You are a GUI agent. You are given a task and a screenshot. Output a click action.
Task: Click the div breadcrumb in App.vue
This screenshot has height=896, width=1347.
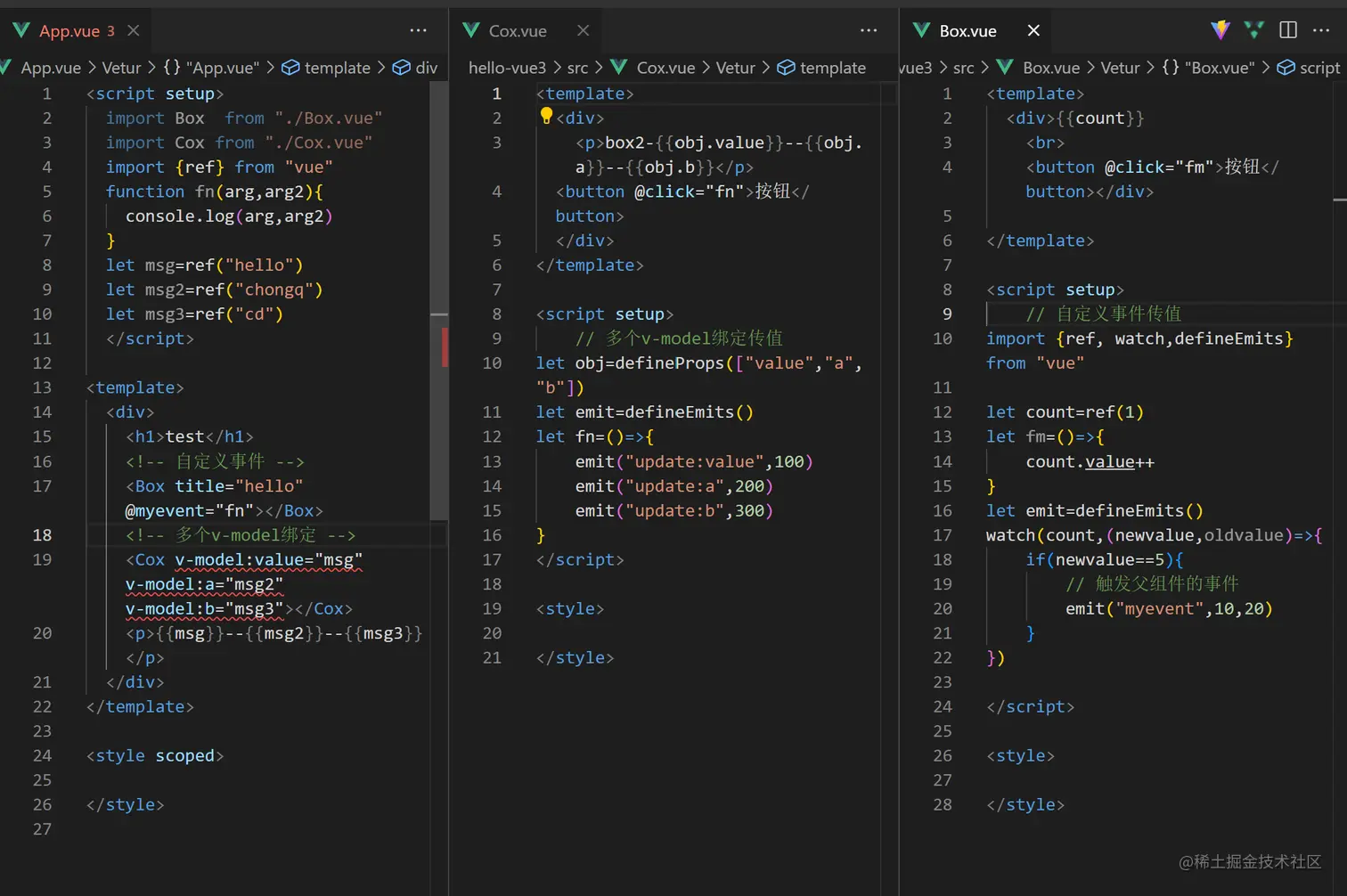[x=427, y=68]
